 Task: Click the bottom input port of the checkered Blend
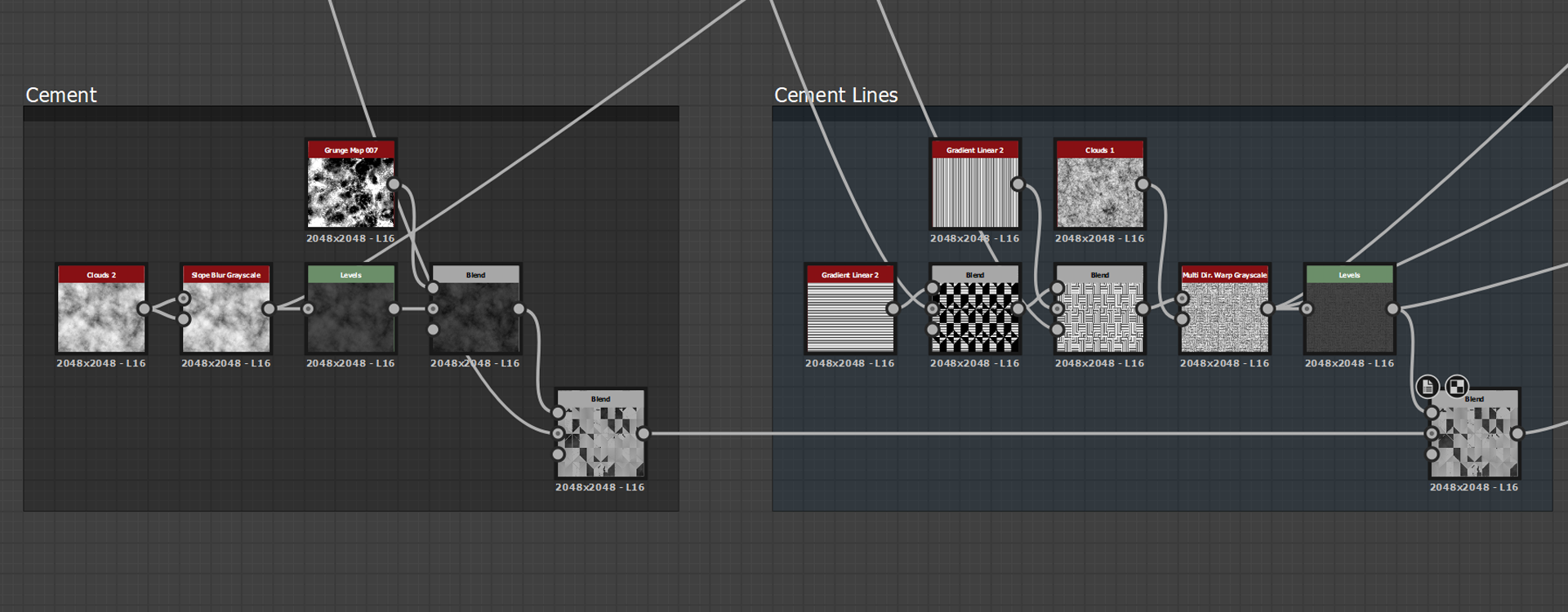pyautogui.click(x=933, y=330)
